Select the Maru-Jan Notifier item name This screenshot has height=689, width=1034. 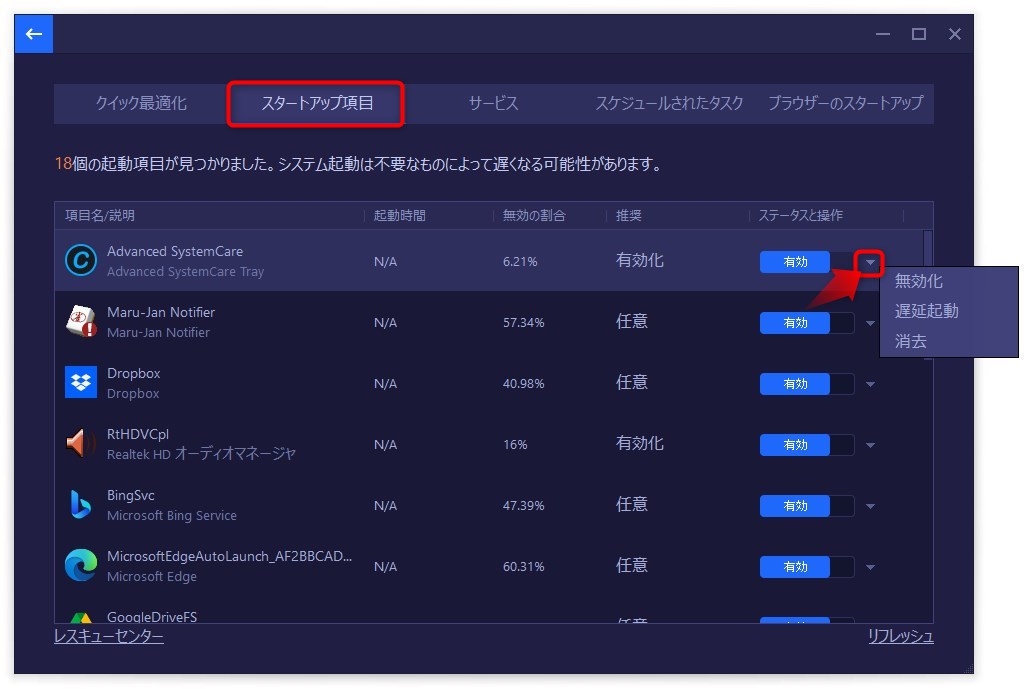click(x=161, y=313)
